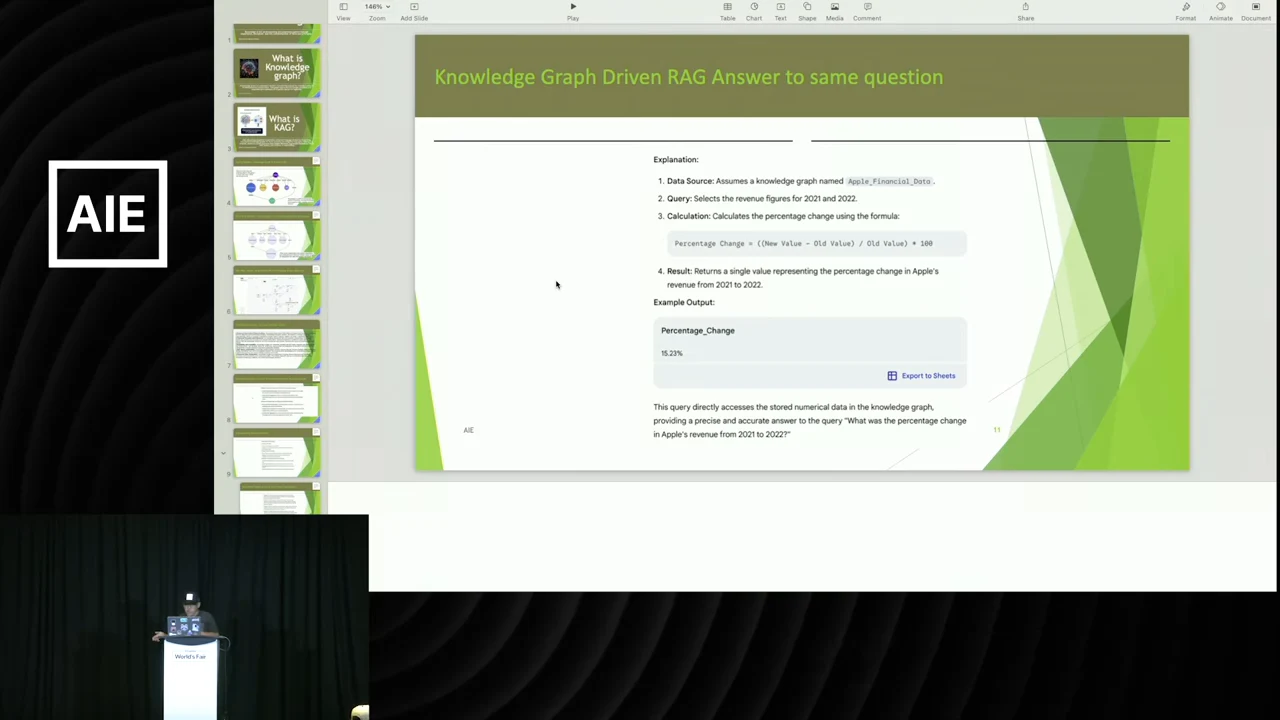
Task: Click the 'Example Output:' heading
Action: (x=684, y=302)
